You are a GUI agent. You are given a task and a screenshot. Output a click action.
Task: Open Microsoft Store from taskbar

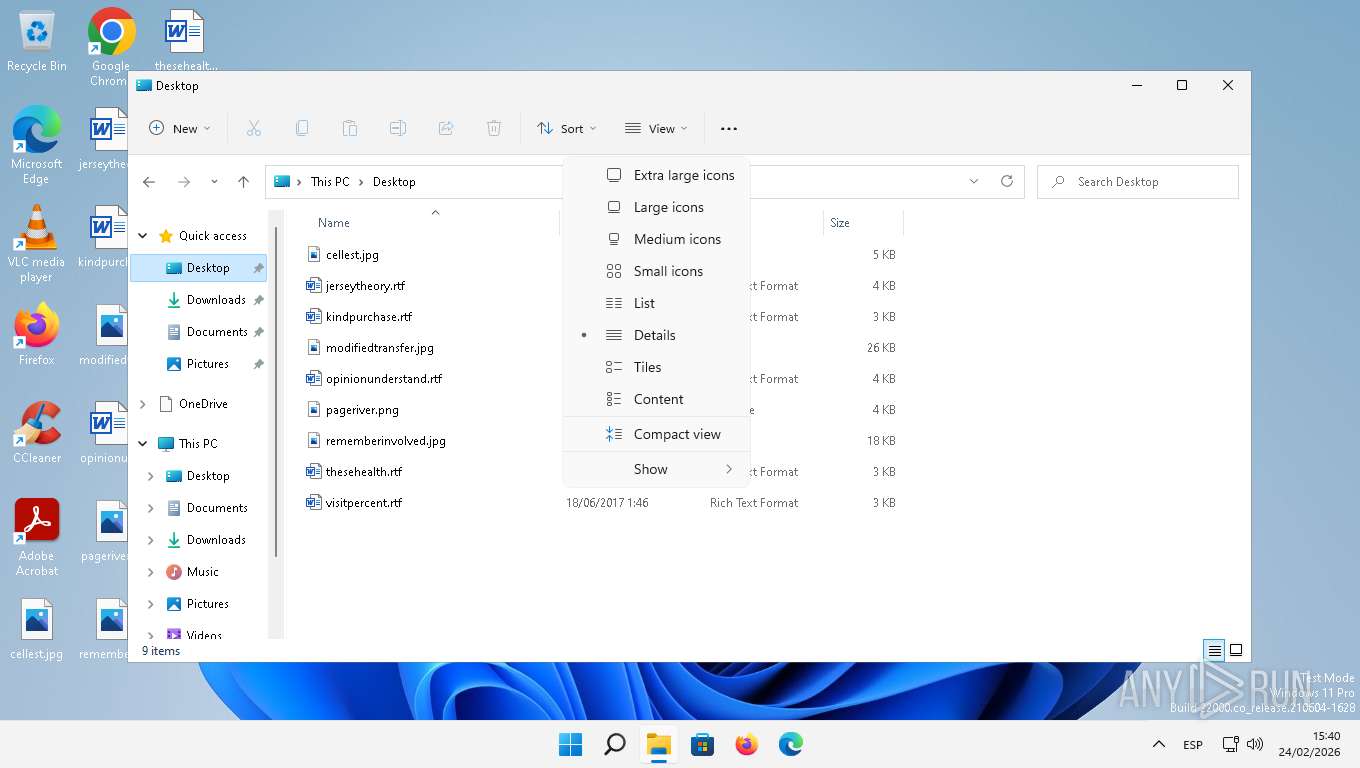point(703,744)
